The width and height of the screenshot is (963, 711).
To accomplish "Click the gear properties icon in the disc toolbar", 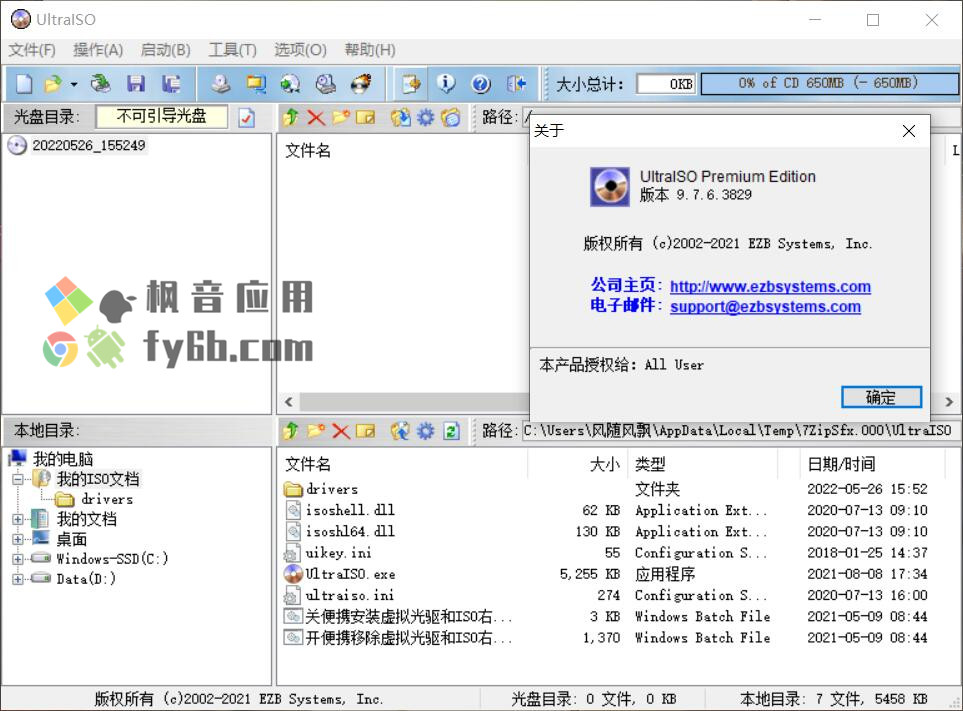I will click(426, 117).
